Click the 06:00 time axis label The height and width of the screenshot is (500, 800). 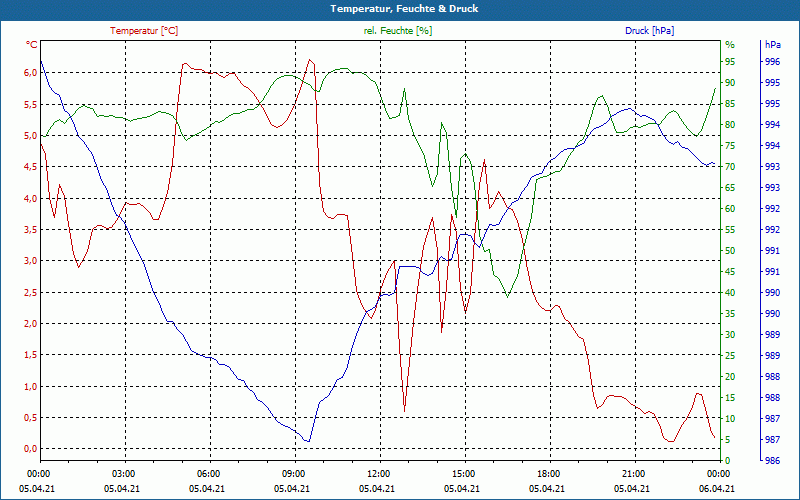coord(208,473)
